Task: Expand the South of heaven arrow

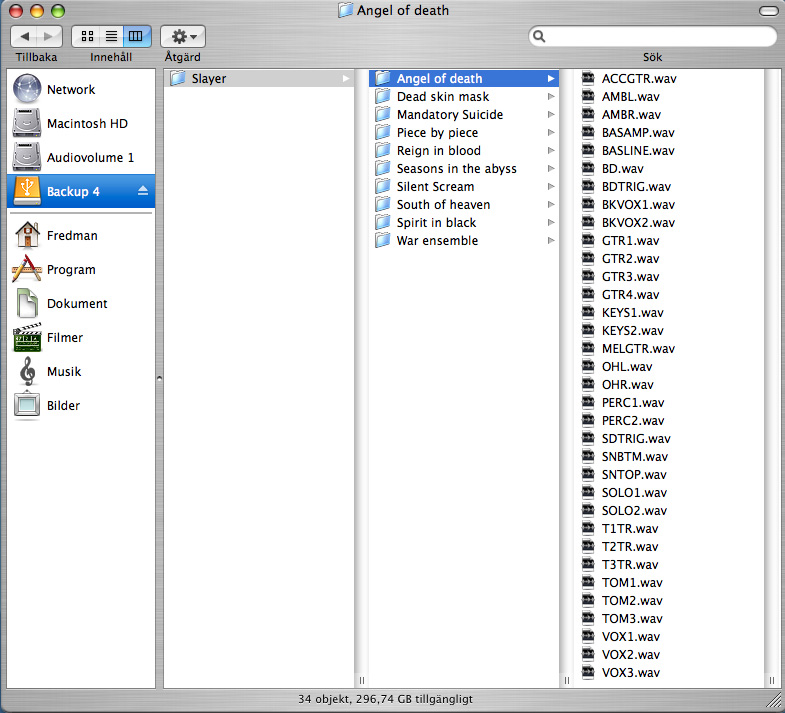Action: pyautogui.click(x=551, y=205)
